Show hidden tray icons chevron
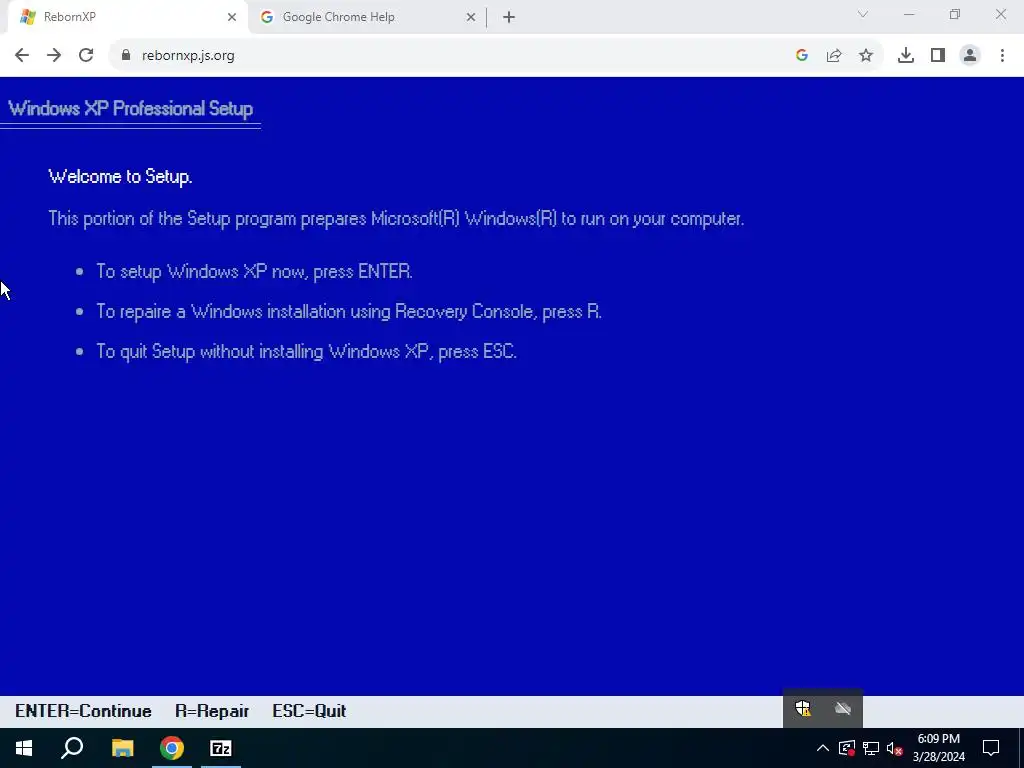Screen dimensions: 1024x768 [x=823, y=748]
